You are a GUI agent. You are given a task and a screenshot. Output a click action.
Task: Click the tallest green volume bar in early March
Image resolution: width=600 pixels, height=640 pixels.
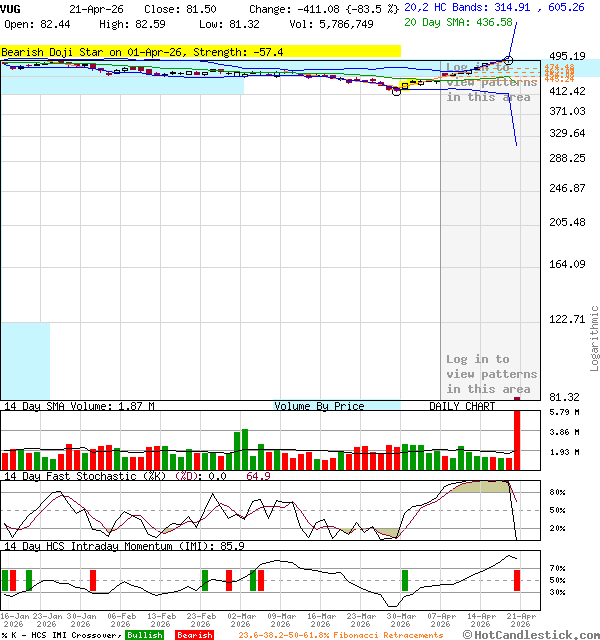[x=244, y=450]
